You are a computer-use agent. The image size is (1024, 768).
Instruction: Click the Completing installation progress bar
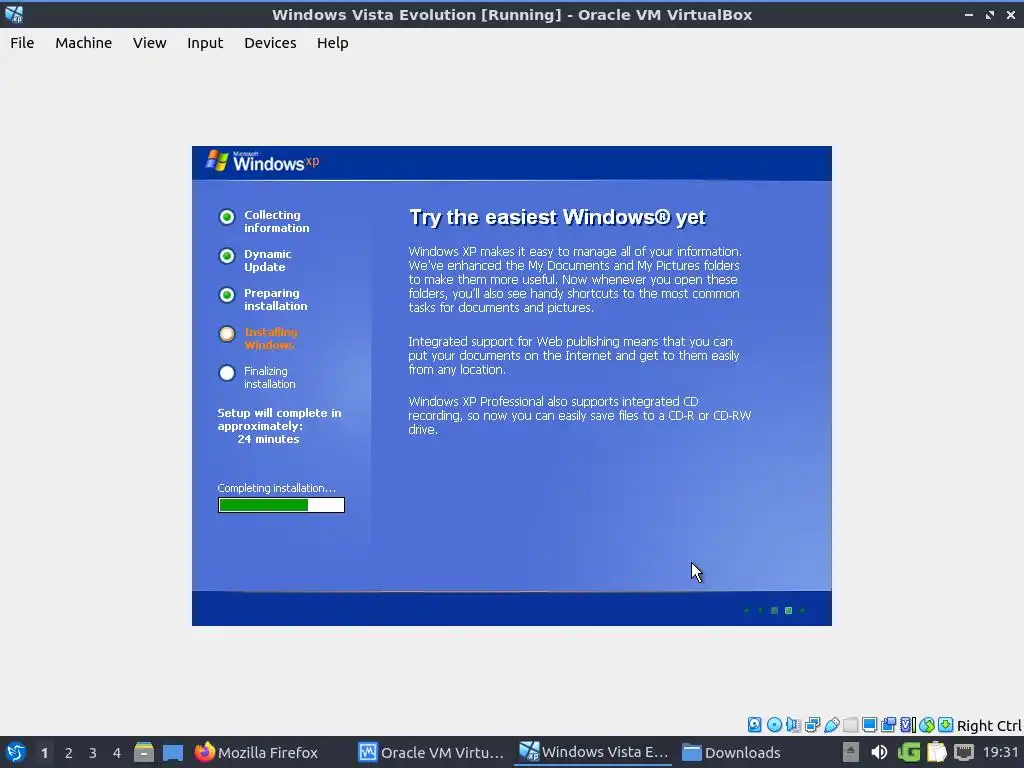point(281,505)
